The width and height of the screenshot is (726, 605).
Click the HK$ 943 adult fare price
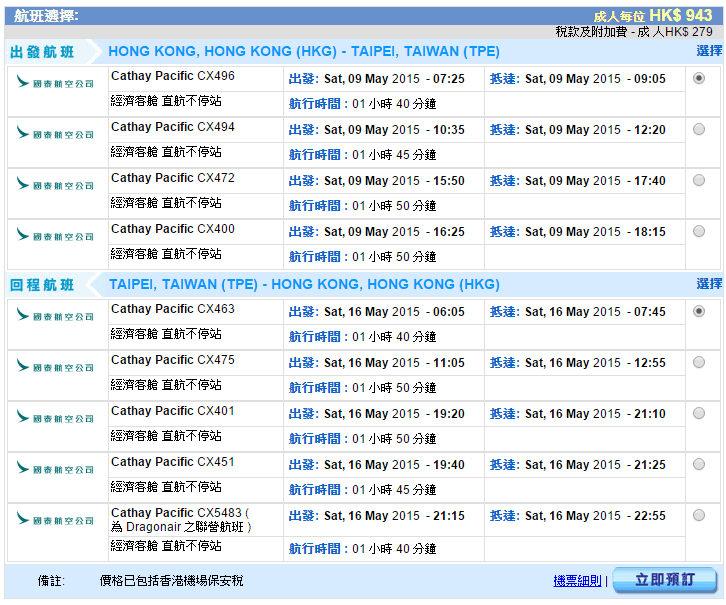tap(680, 16)
